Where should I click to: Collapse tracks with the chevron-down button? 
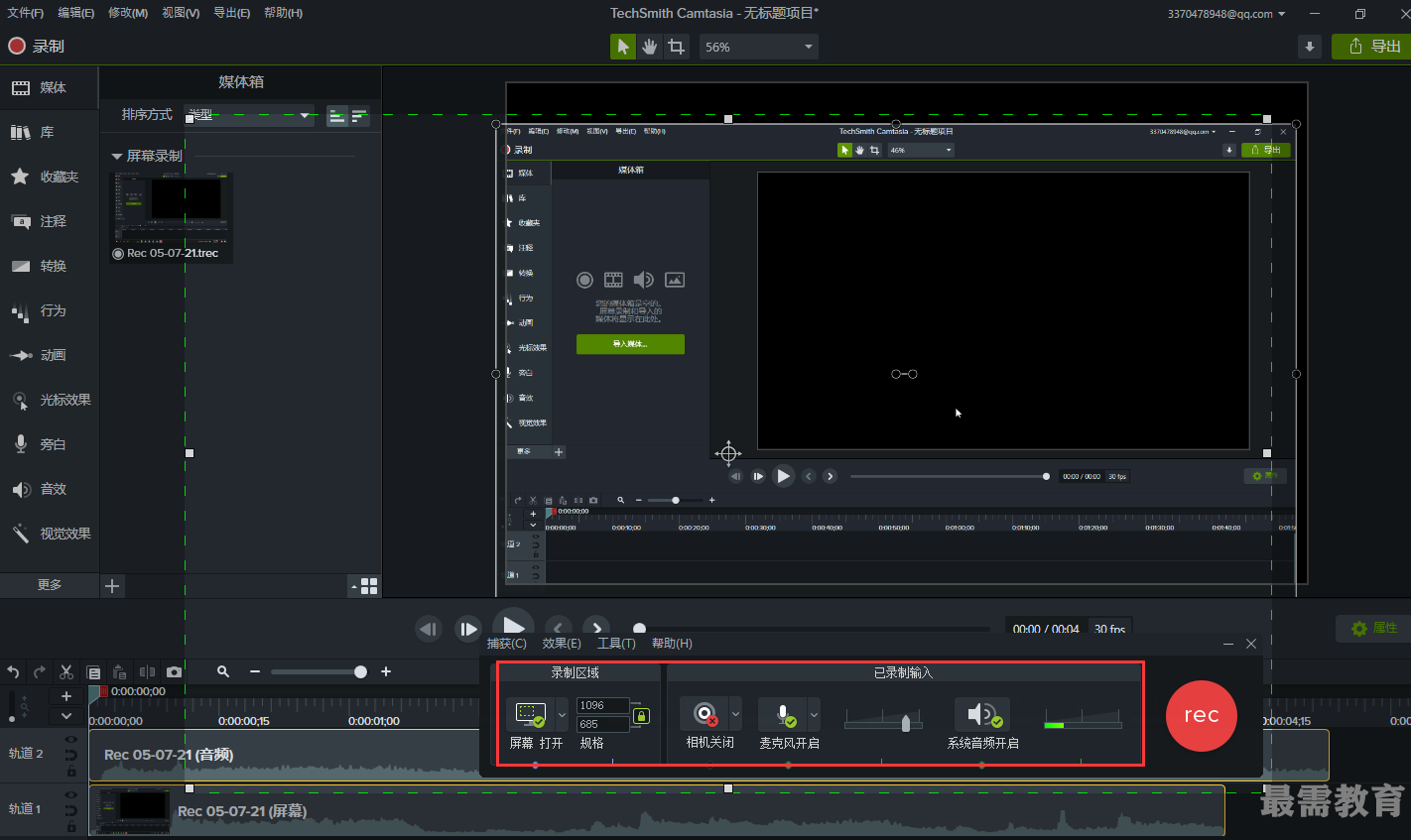tap(66, 716)
